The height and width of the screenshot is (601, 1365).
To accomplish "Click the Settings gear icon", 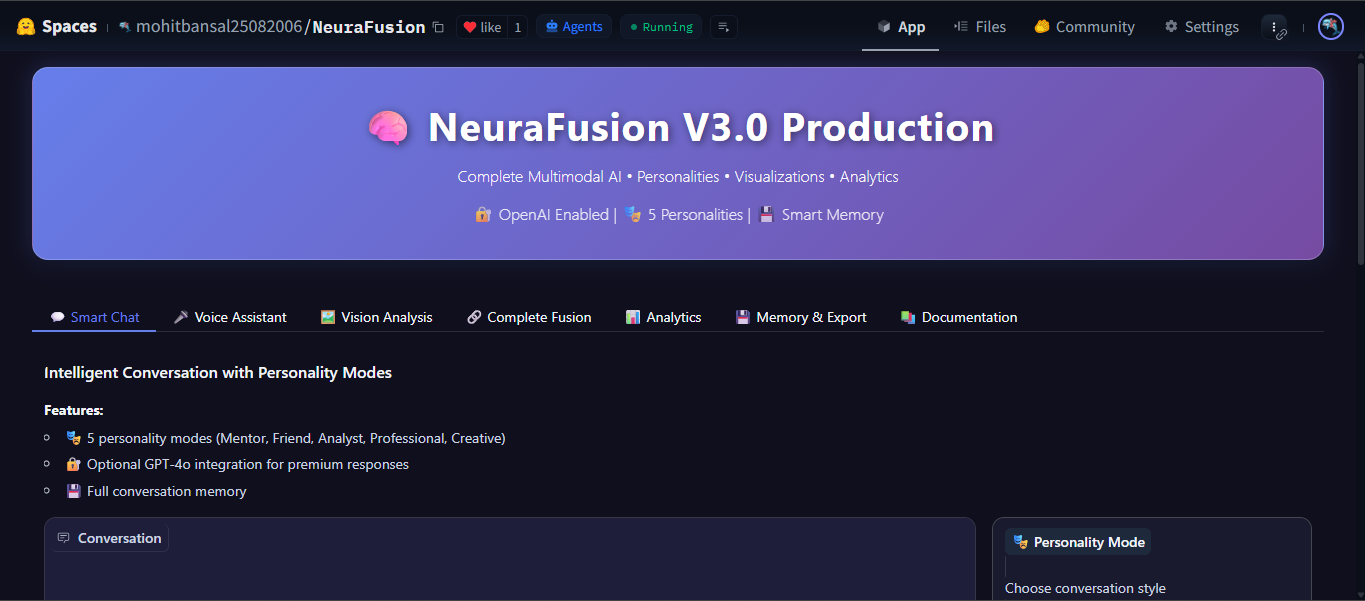I will tap(1171, 27).
